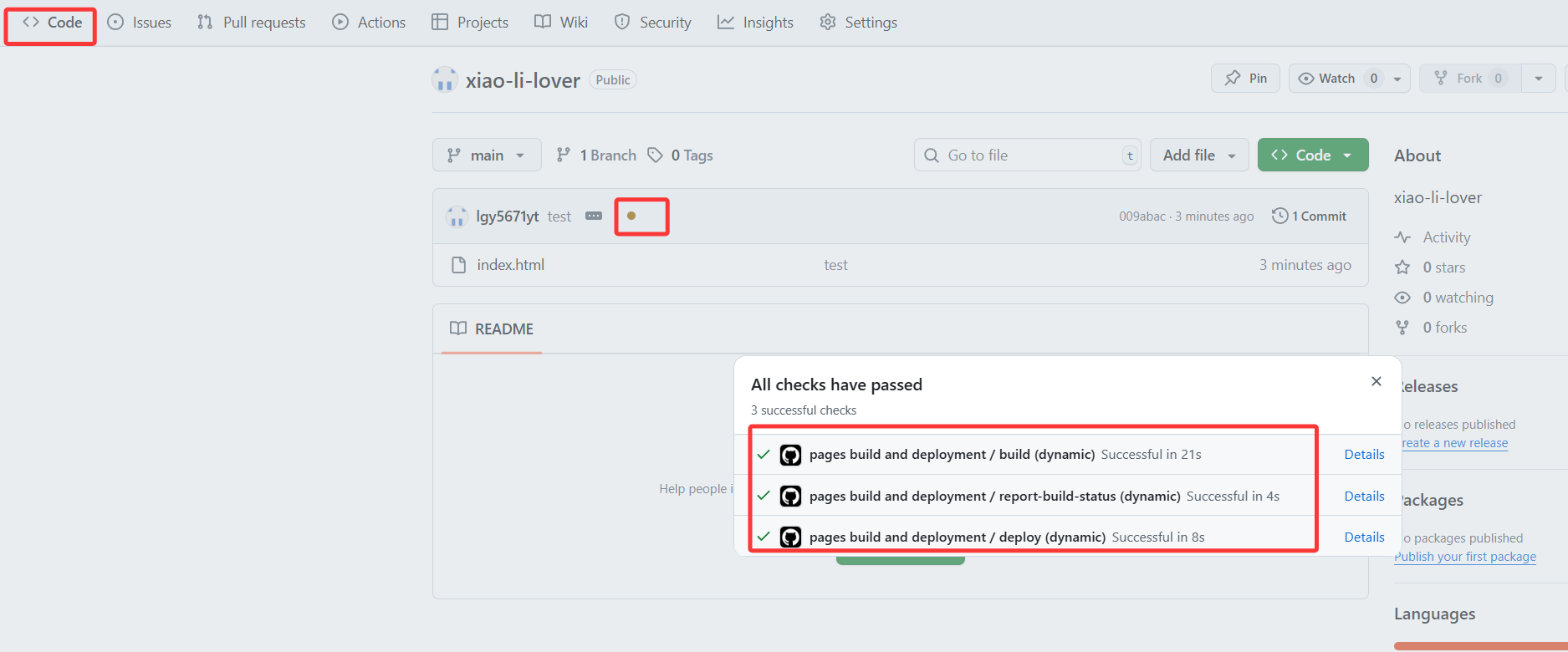Click the star icon beside 0 stars
The image size is (1568, 652).
[1402, 267]
